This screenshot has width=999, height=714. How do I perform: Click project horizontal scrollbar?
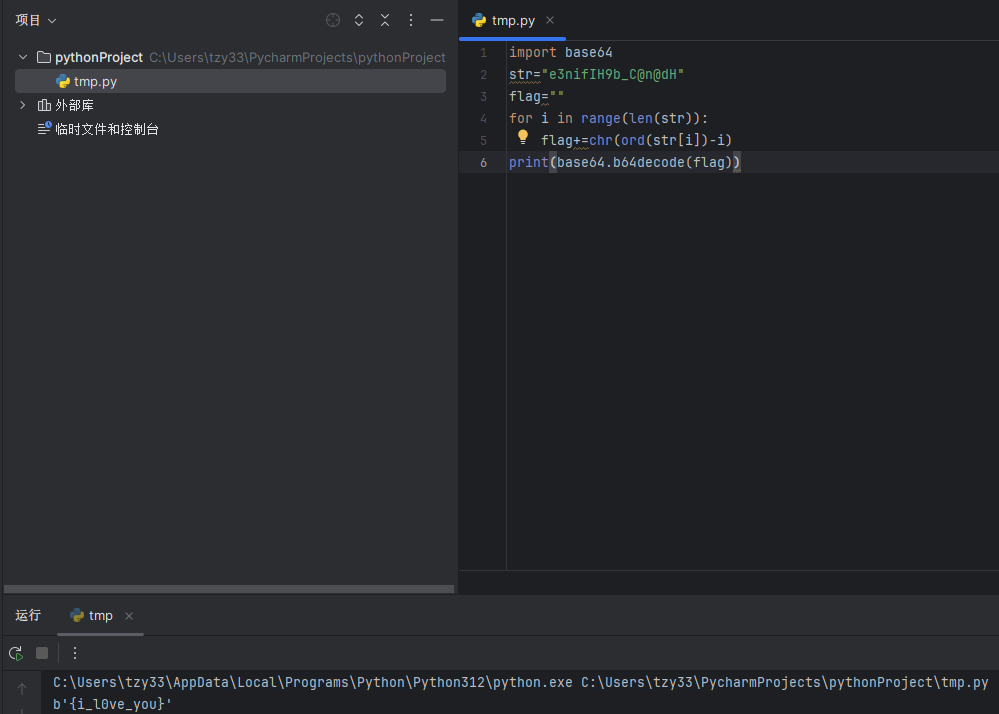click(229, 589)
